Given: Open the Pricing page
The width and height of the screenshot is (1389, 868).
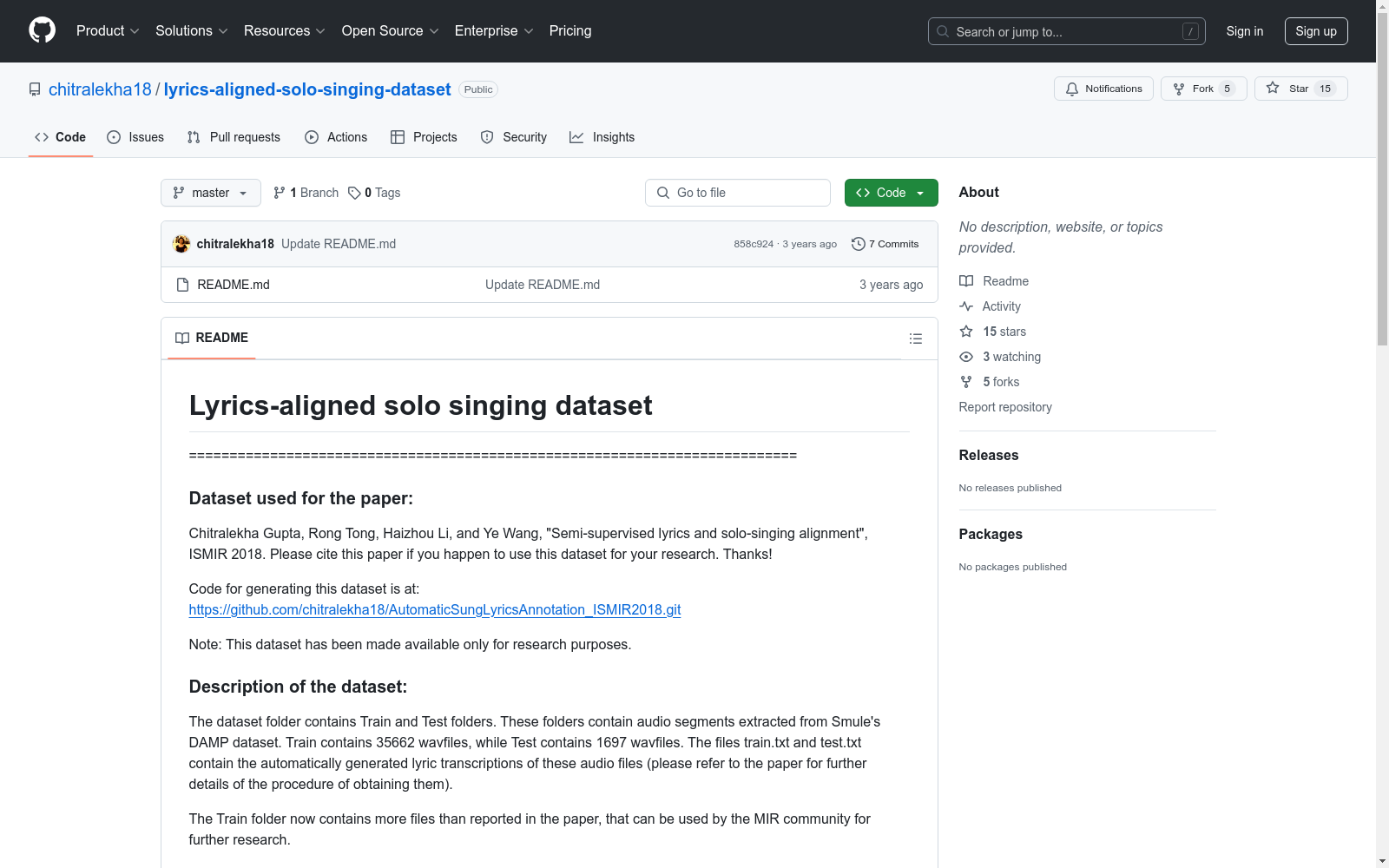Looking at the screenshot, I should point(570,31).
